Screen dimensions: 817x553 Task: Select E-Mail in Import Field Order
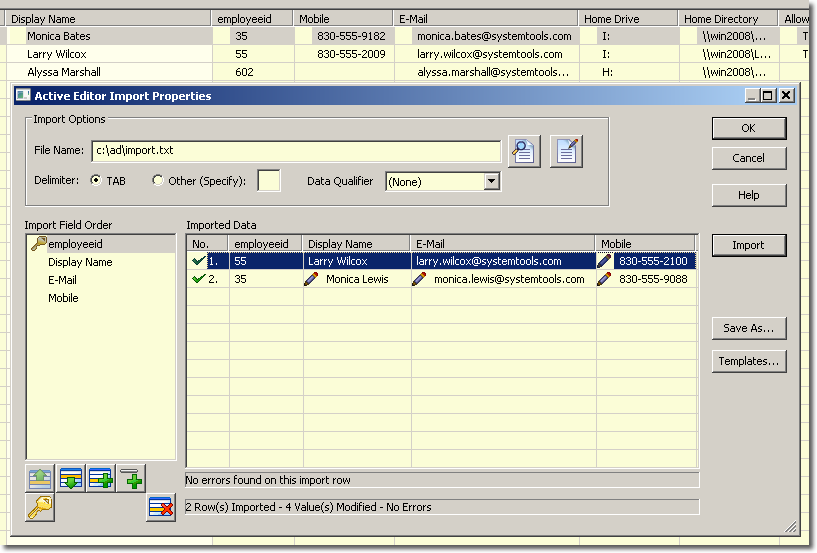62,280
